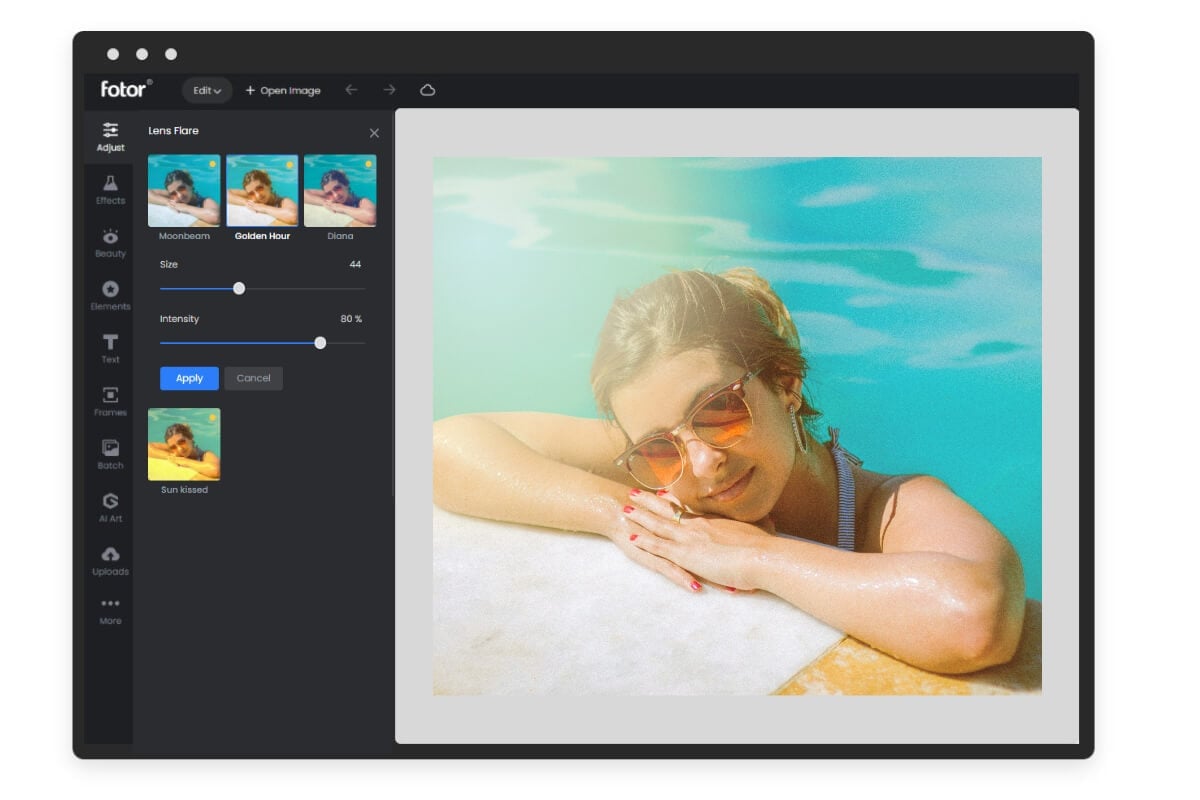This screenshot has width=1200, height=800.
Task: Open the Edit mode dropdown
Action: pyautogui.click(x=206, y=89)
